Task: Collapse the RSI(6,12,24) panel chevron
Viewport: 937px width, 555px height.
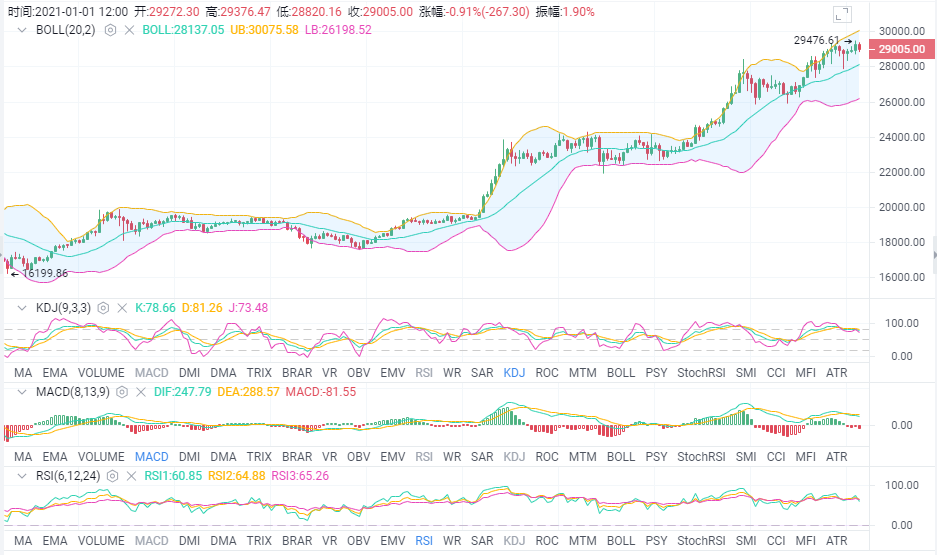Action: 22,476
